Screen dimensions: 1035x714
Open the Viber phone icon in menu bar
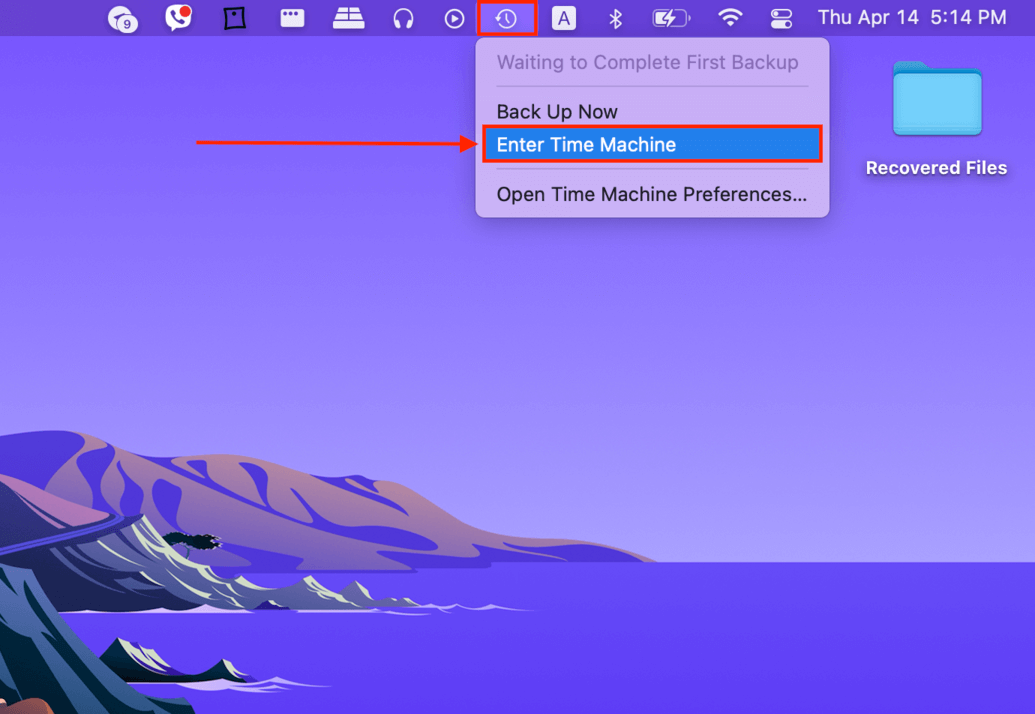(178, 18)
